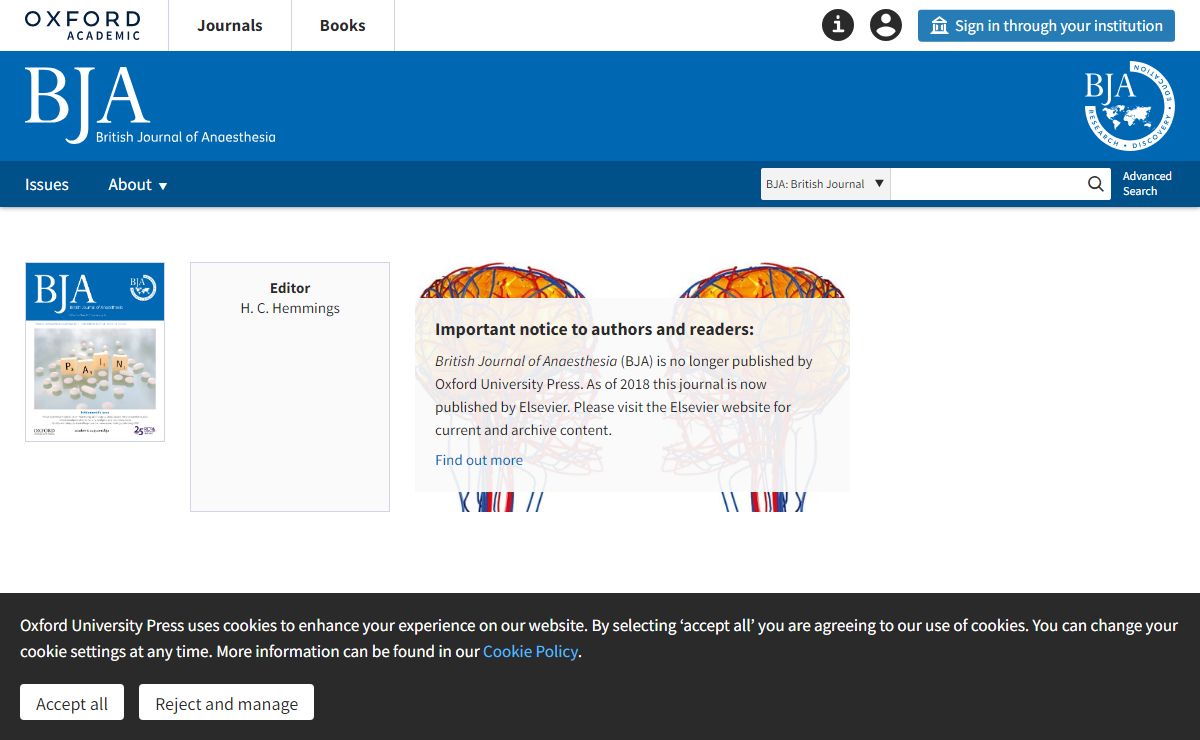Click the information circle icon

pyautogui.click(x=838, y=25)
